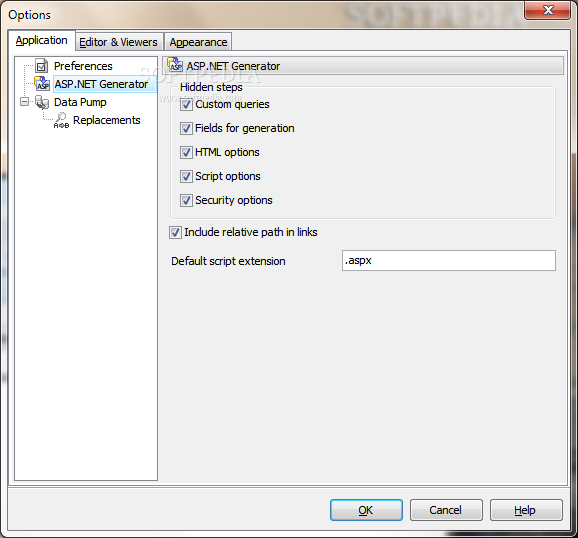Select the Replacements tree item
This screenshot has height=538, width=578.
pos(107,120)
